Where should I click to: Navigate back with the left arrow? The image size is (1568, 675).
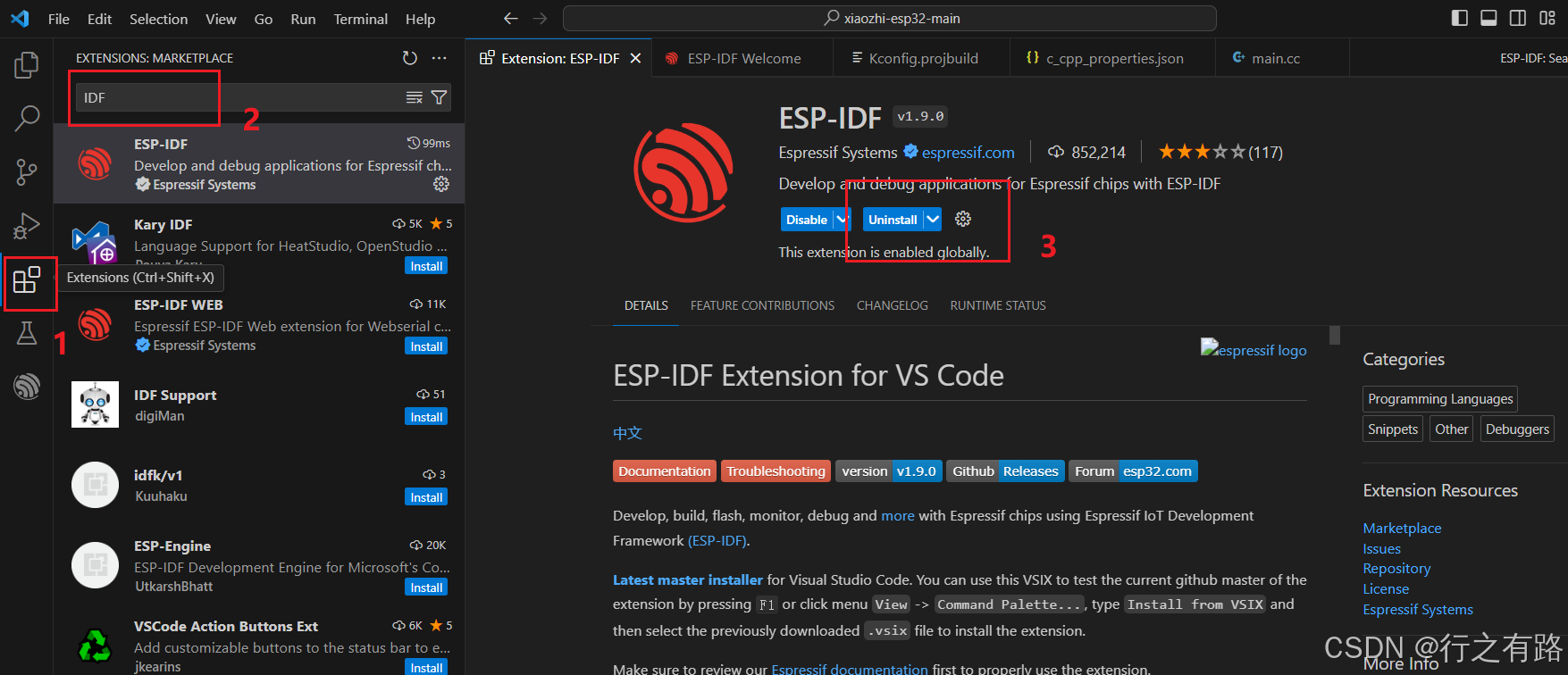(x=510, y=18)
